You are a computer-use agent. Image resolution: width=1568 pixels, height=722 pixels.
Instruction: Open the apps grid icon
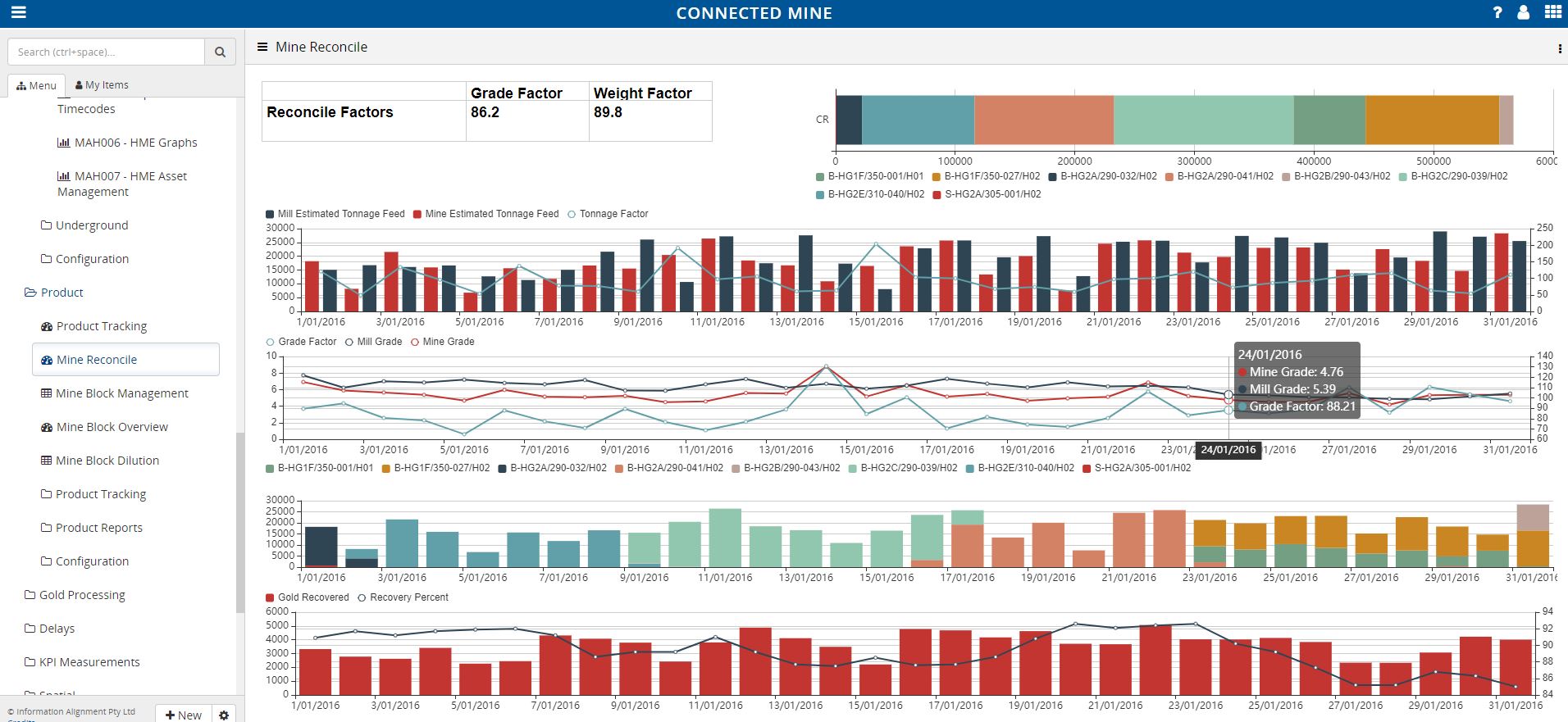coord(1552,12)
